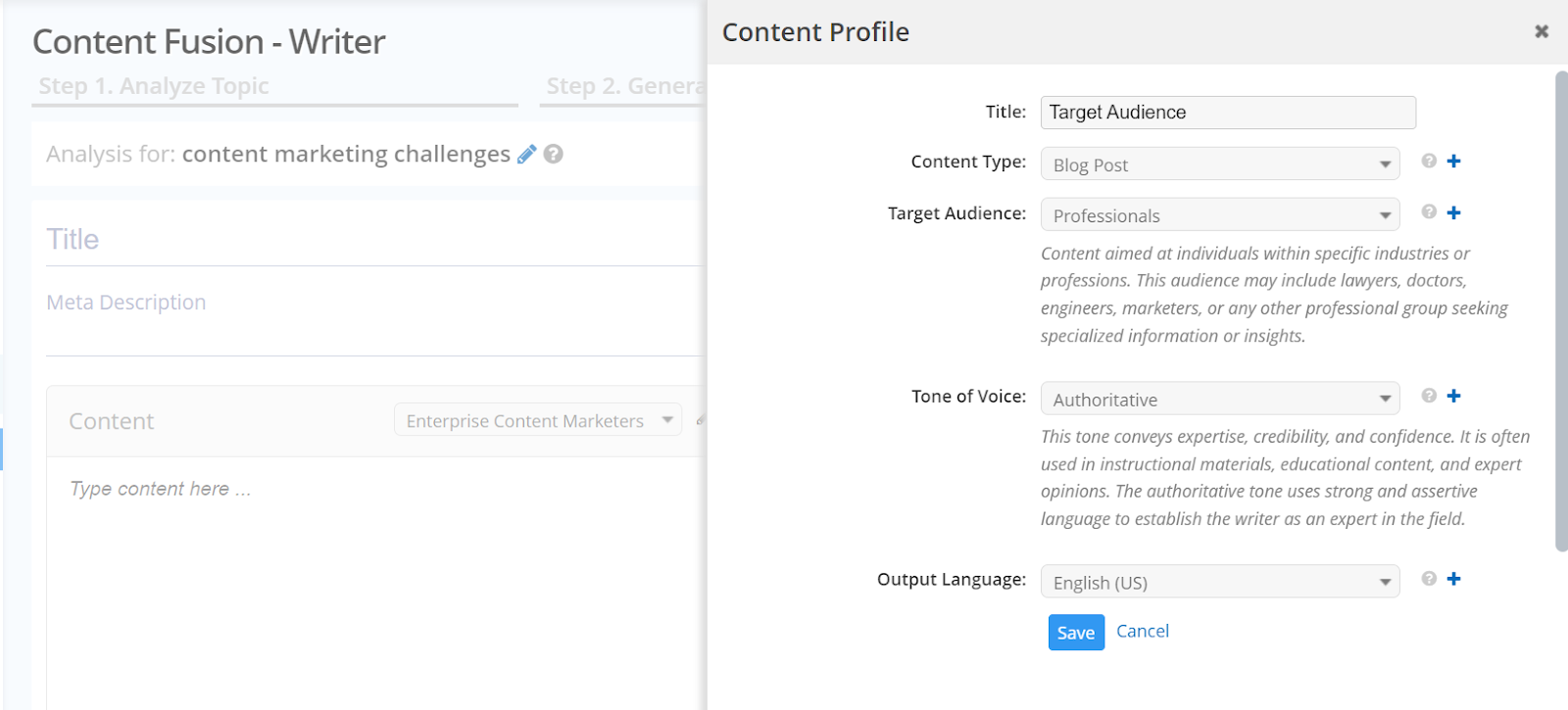Cancel content profile editing
This screenshot has height=710, width=1568.
coord(1143,632)
